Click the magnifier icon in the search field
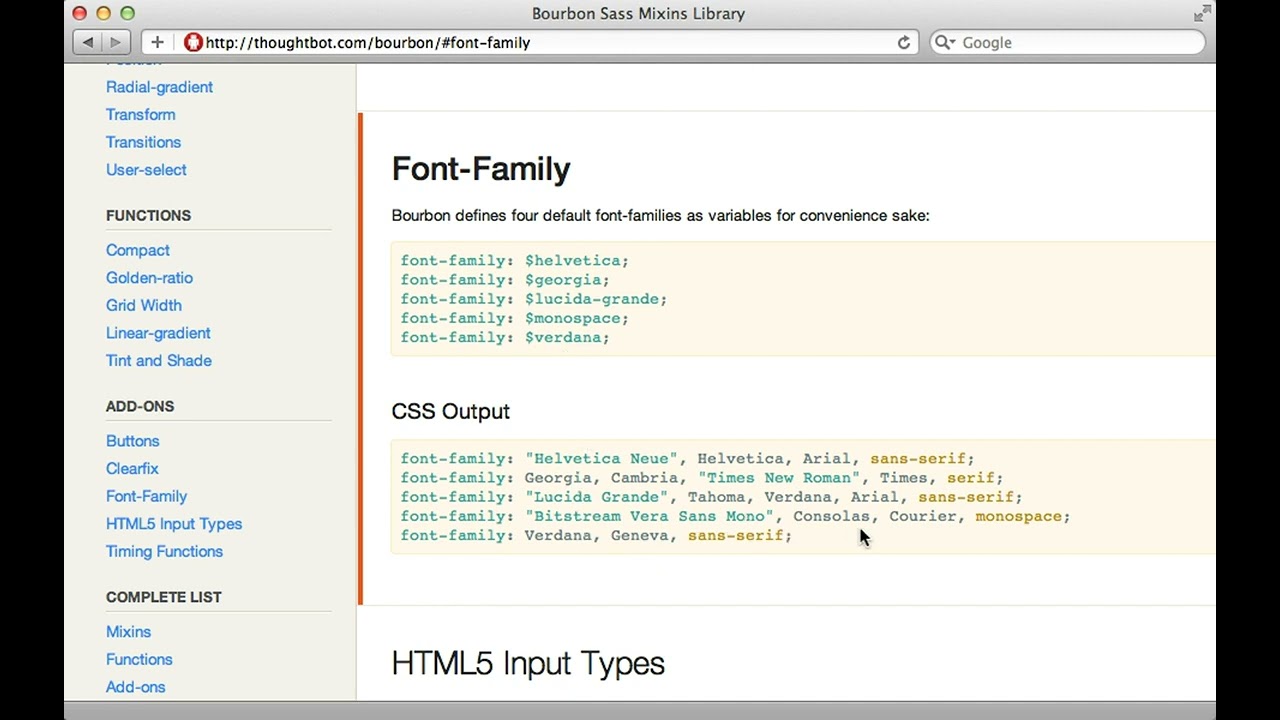 point(943,42)
